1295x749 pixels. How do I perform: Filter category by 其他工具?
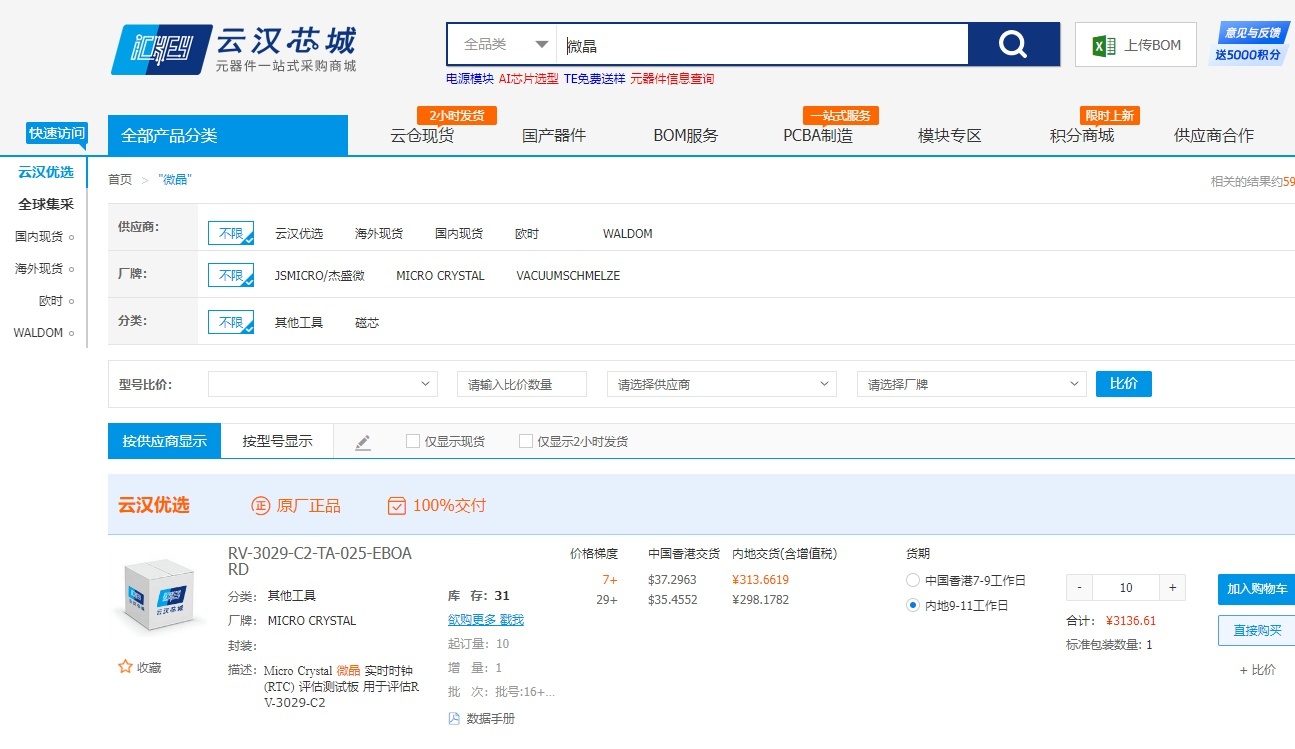(299, 323)
